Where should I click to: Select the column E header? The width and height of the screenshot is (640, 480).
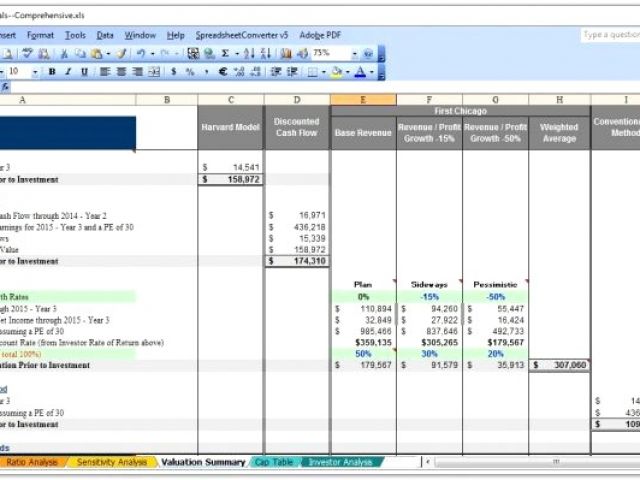tap(363, 99)
